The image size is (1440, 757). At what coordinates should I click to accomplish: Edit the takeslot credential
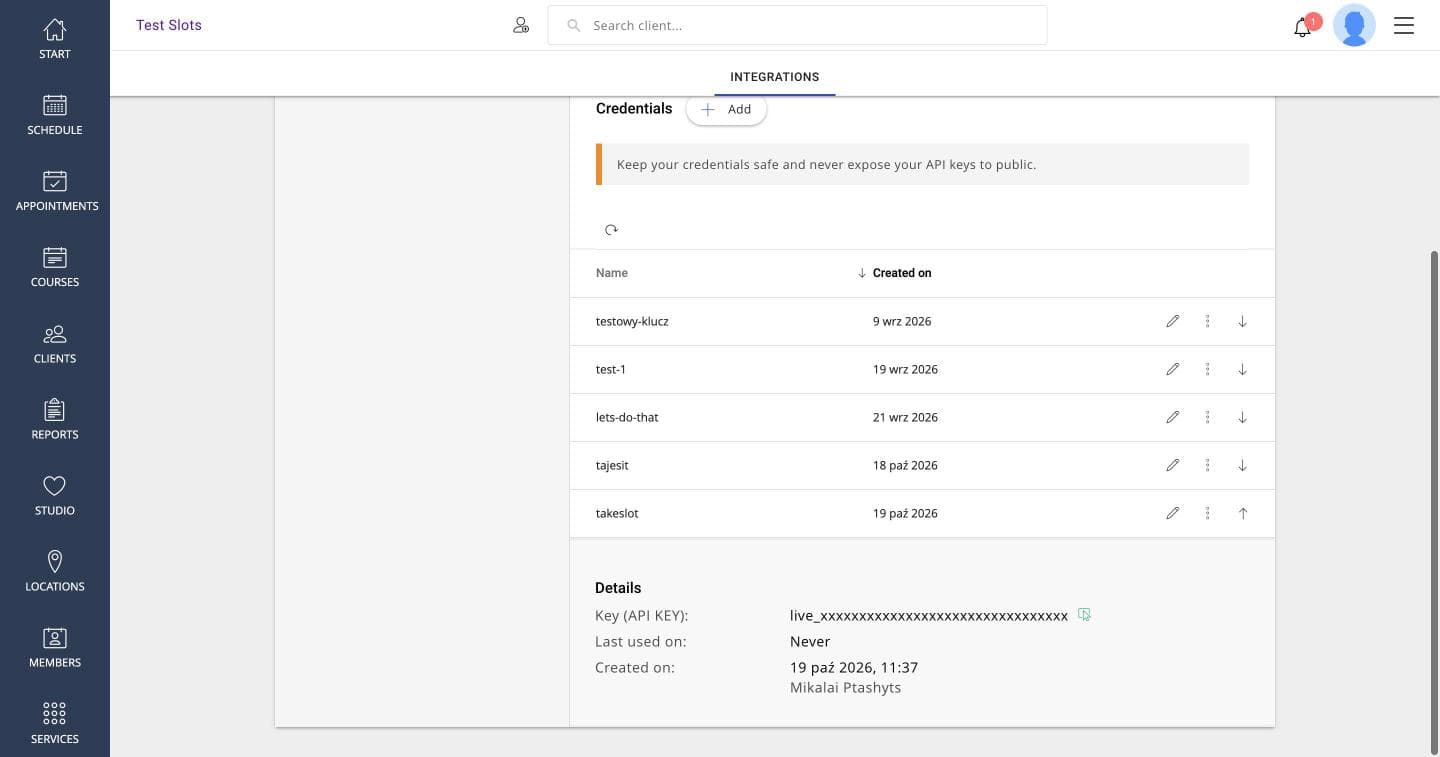[x=1173, y=513]
